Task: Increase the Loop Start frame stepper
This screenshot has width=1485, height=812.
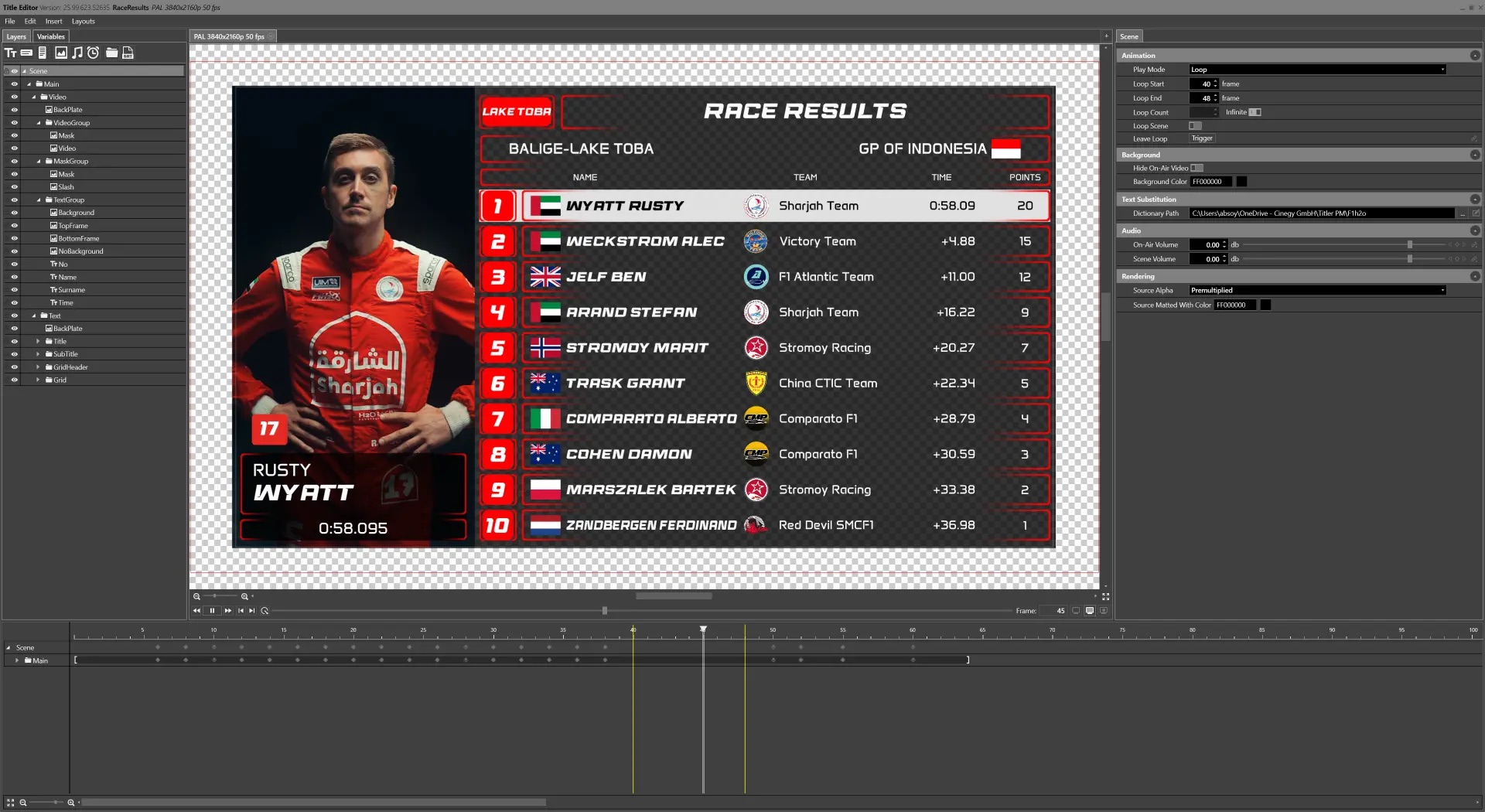Action: [1216, 82]
